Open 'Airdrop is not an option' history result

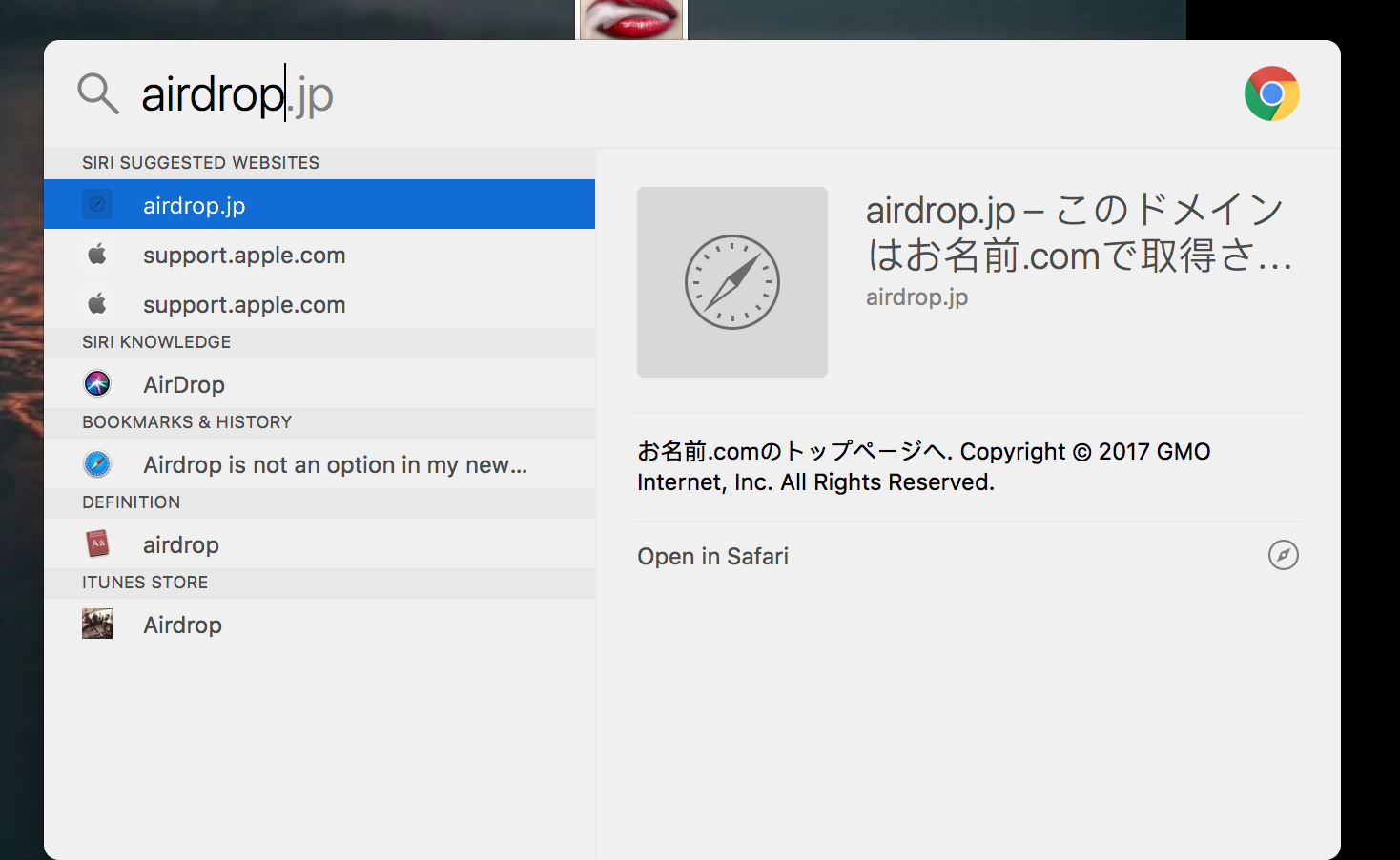click(x=319, y=463)
